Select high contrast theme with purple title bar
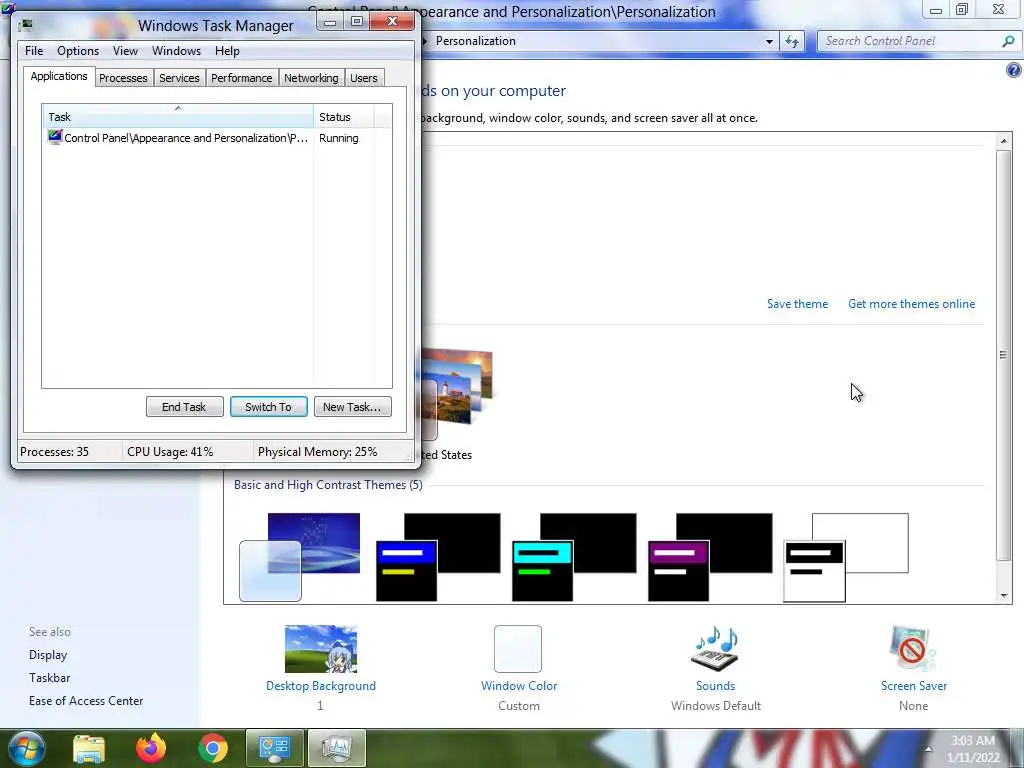 (x=710, y=557)
